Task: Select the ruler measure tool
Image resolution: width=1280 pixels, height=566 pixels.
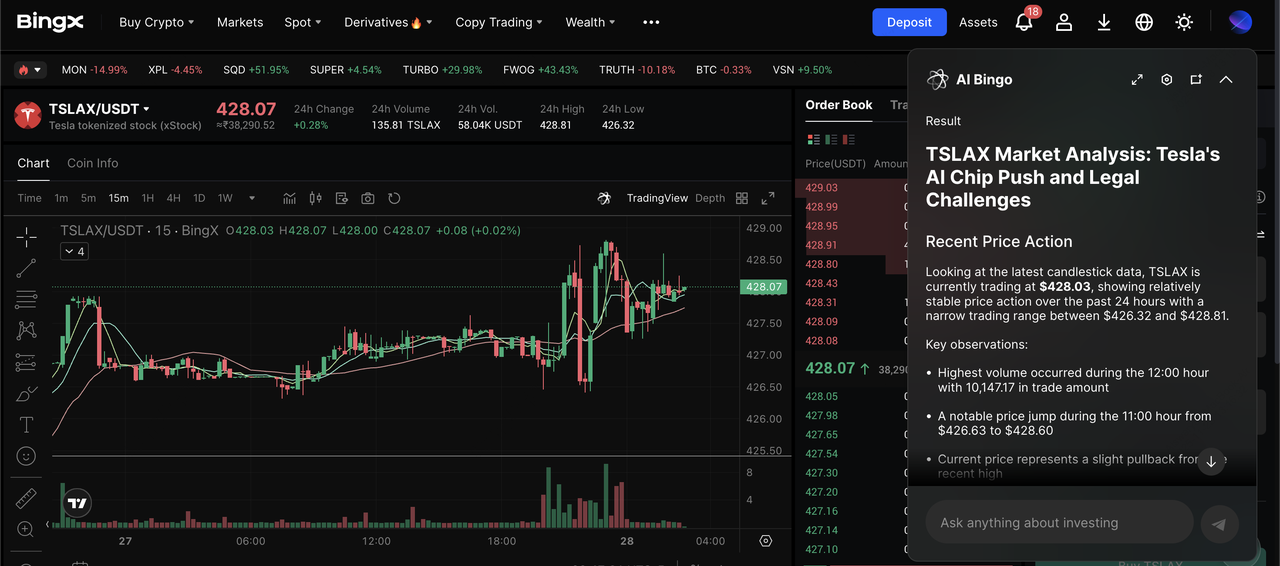Action: tap(26, 497)
